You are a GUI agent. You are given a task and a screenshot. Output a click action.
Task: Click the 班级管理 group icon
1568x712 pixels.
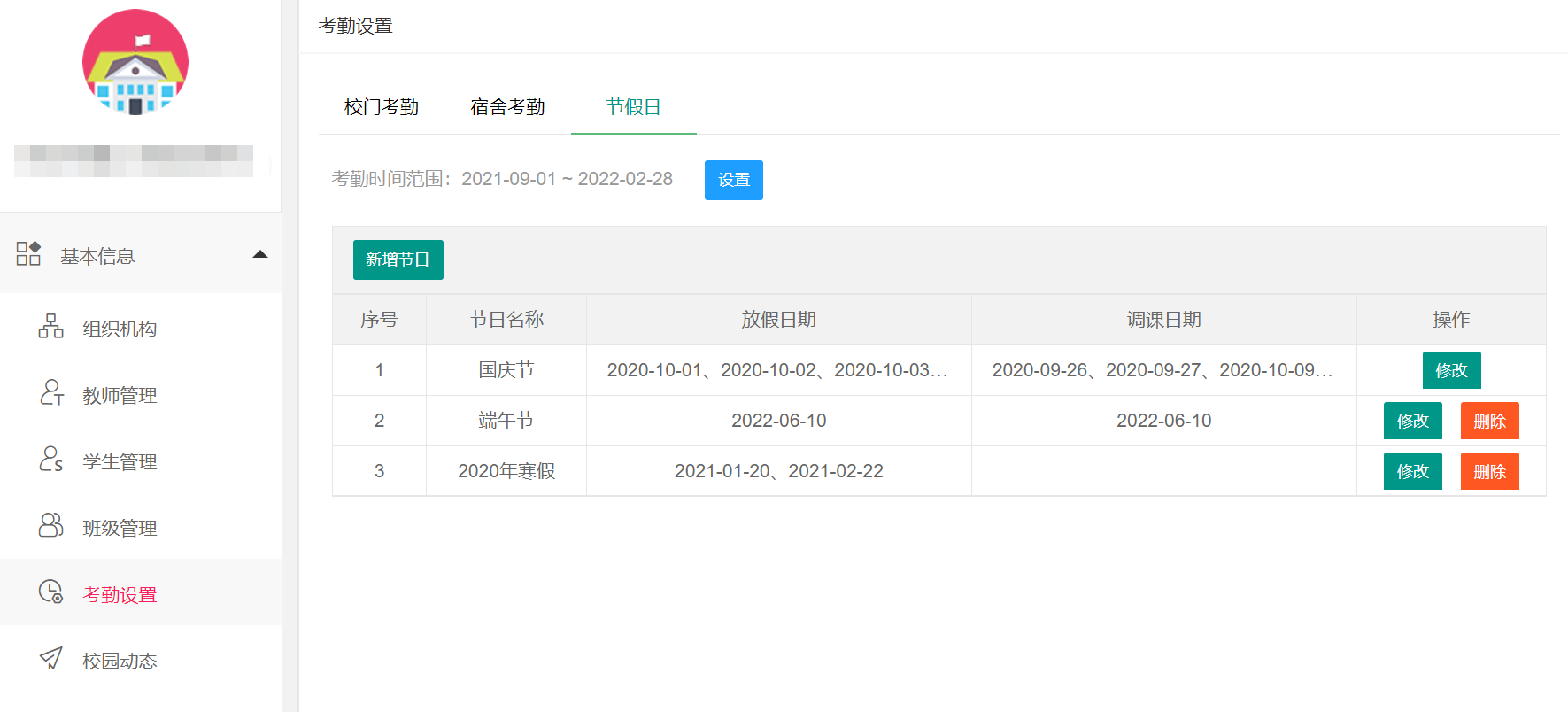(x=51, y=526)
